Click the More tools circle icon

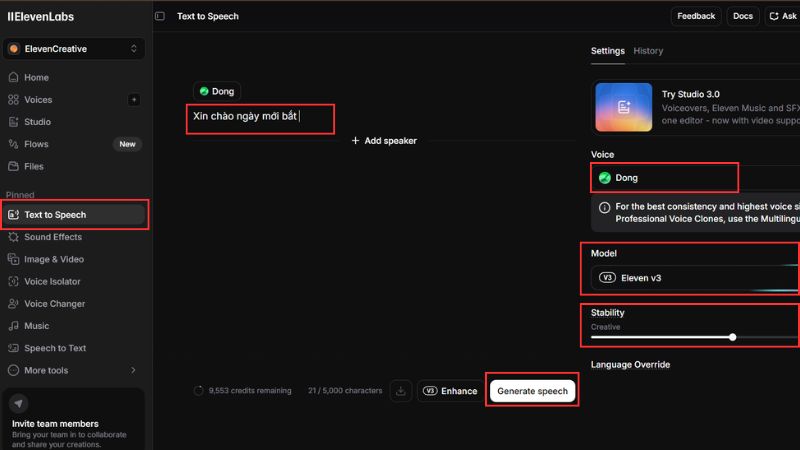(x=13, y=370)
